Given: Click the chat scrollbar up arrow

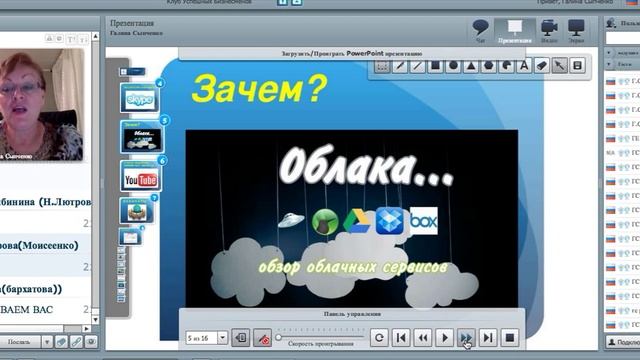Looking at the screenshot, I should 95,36.
